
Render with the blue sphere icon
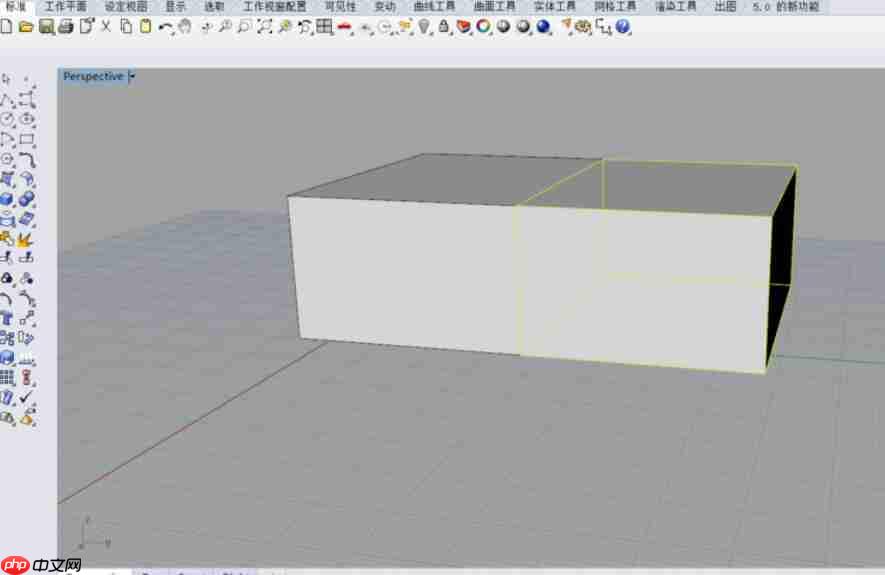pyautogui.click(x=543, y=27)
